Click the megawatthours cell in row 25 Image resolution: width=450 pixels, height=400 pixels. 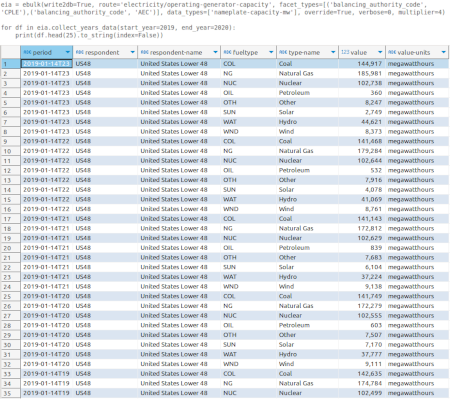click(417, 296)
